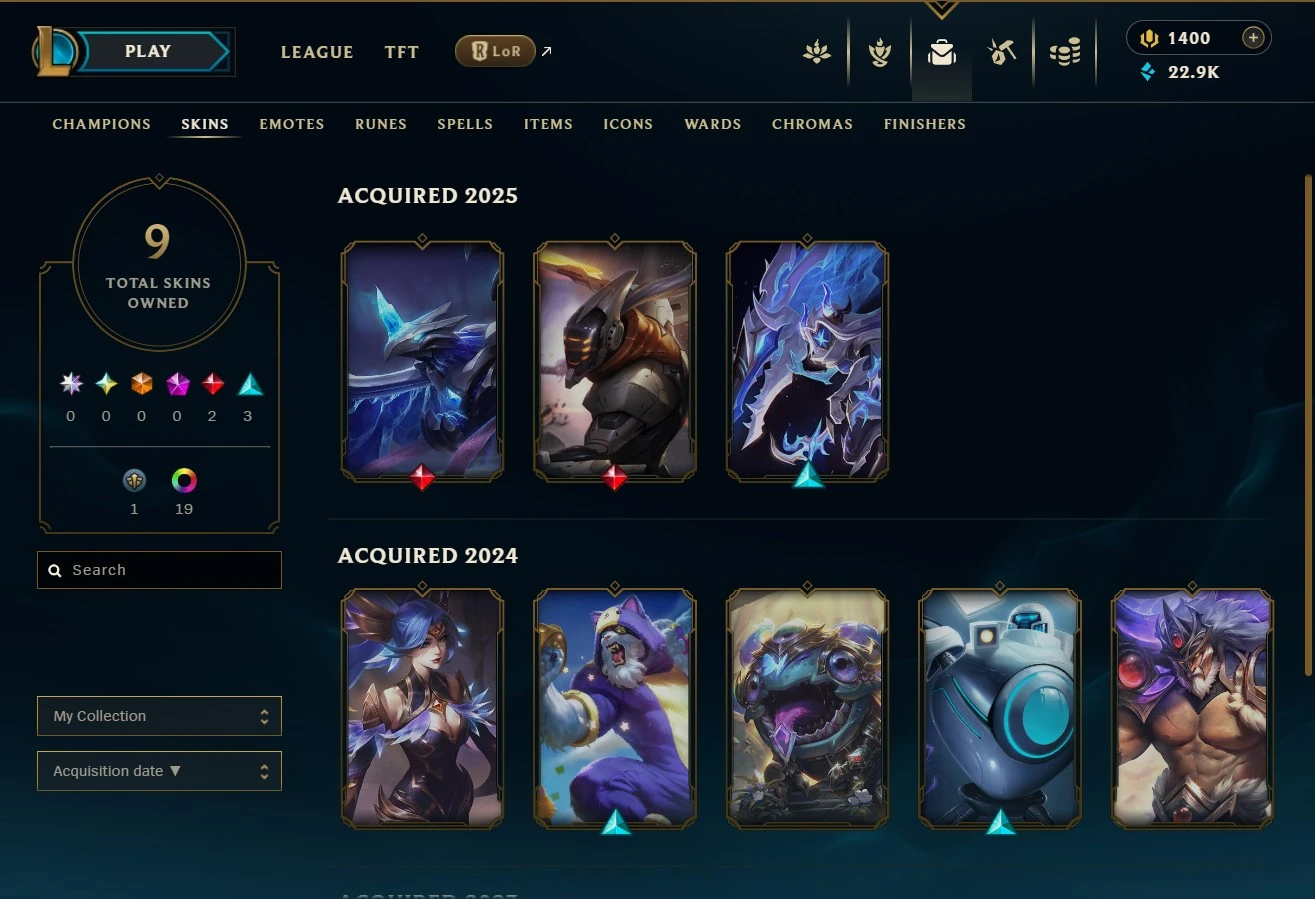Filter by teal triangle rarity icon
The image size is (1315, 899).
point(249,384)
